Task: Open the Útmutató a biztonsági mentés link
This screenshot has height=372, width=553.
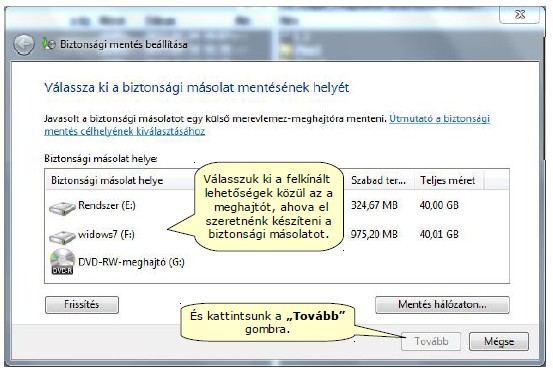Action: click(267, 125)
